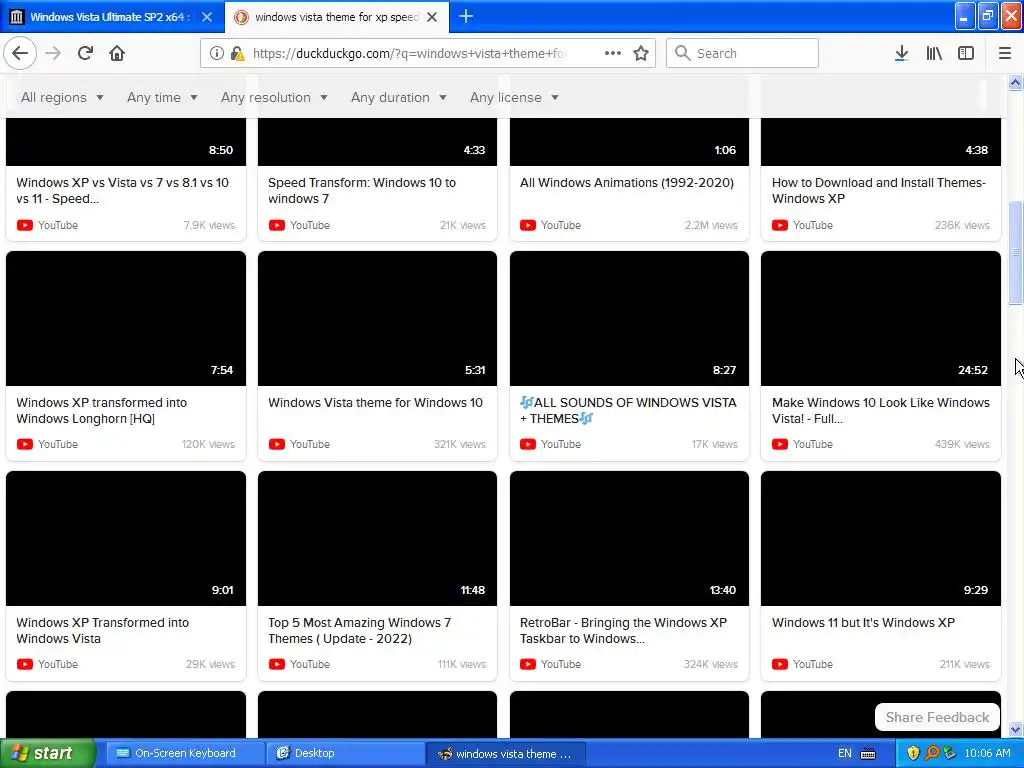
Task: Click the forward navigation arrow
Action: pyautogui.click(x=54, y=53)
